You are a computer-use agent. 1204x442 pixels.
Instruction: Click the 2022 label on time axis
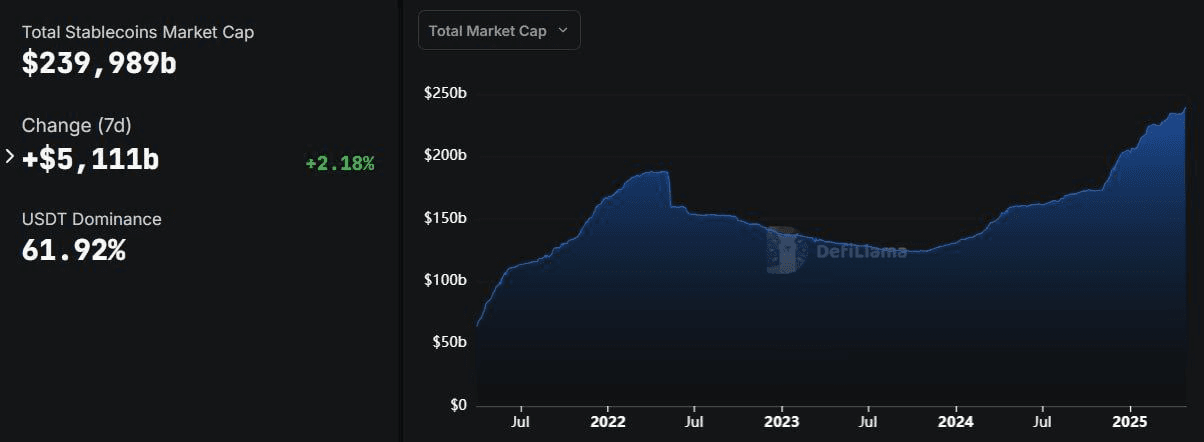608,422
